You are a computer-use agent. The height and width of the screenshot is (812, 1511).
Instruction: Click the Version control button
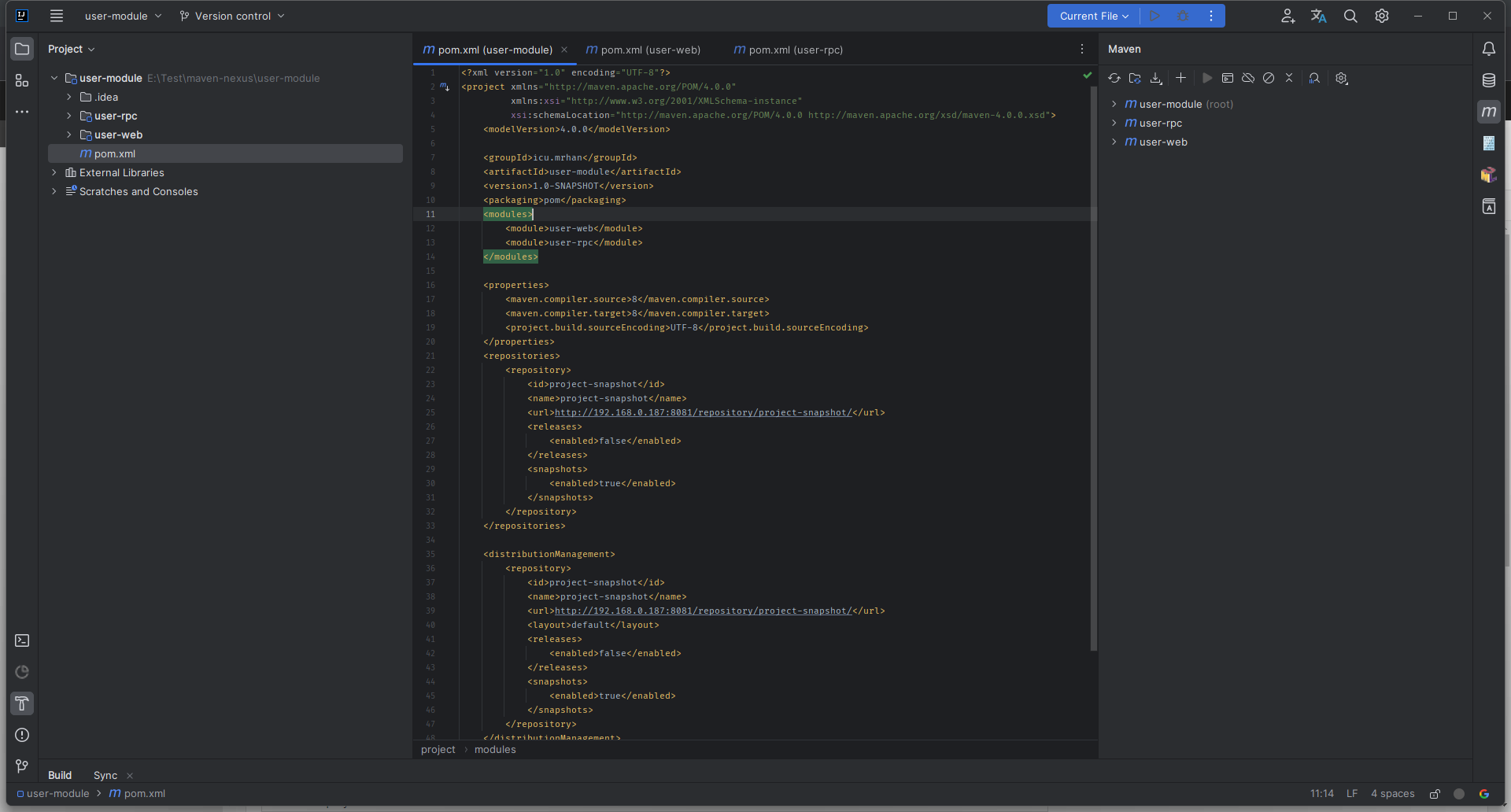click(232, 16)
